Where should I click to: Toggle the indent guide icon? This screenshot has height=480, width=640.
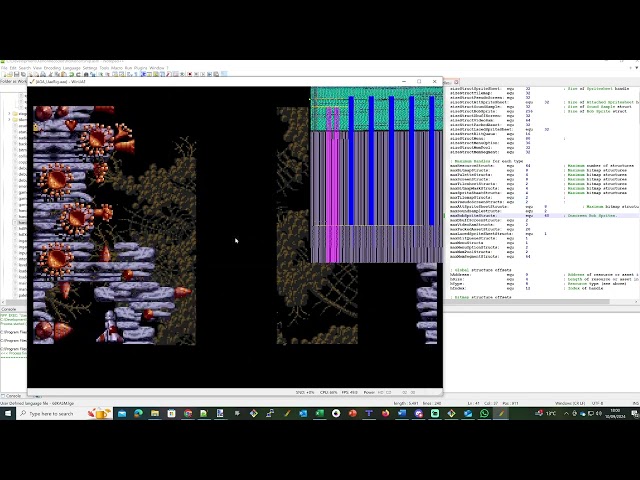click(x=143, y=74)
